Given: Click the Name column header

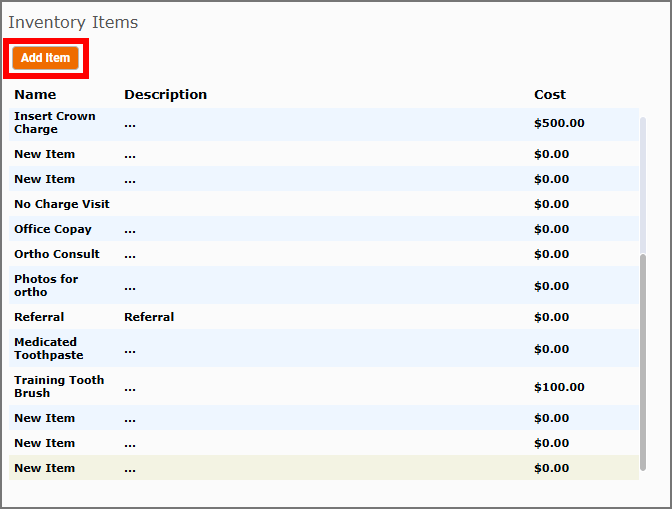Looking at the screenshot, I should [35, 95].
